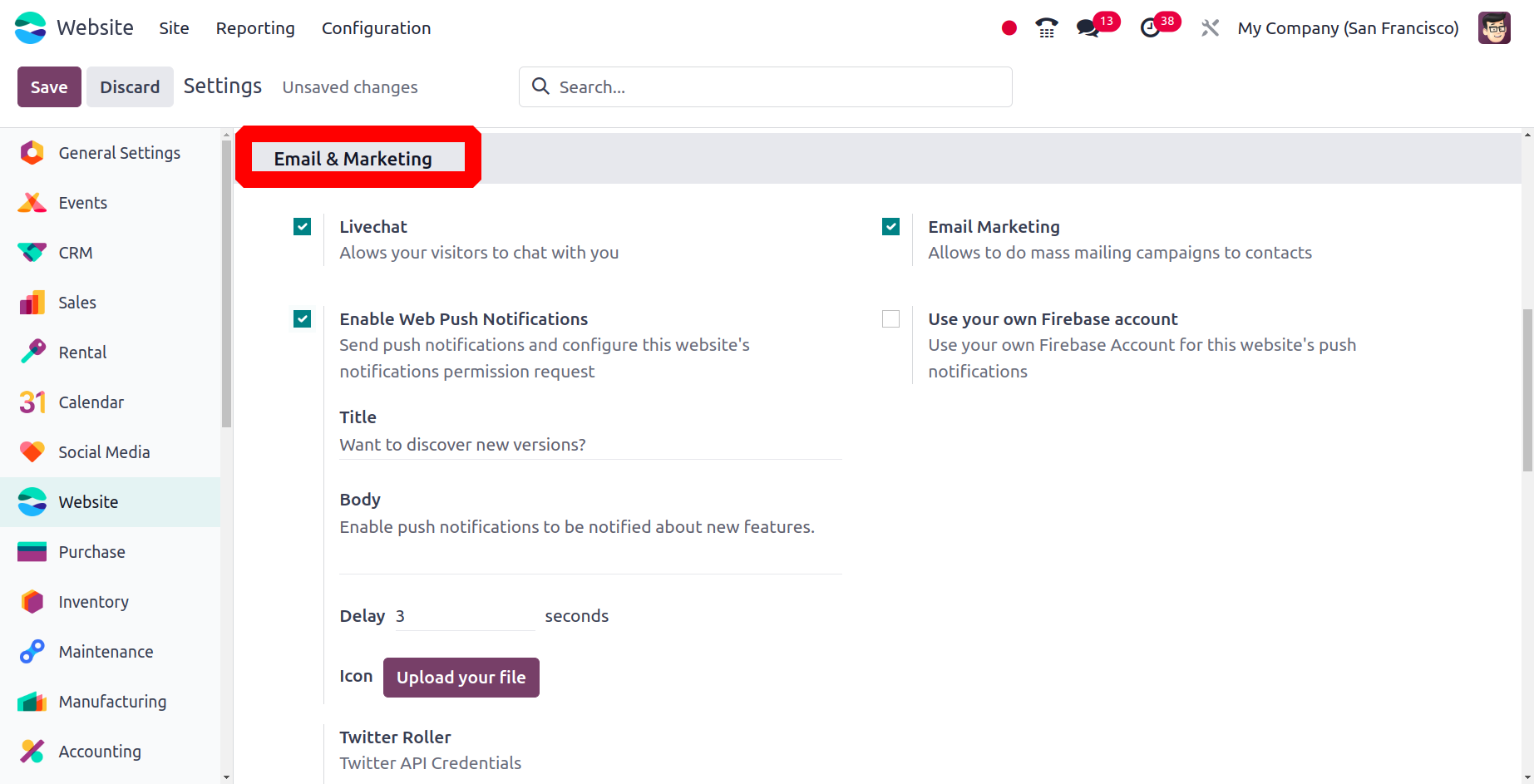The height and width of the screenshot is (784, 1534).
Task: Save the settings changes
Action: 49,87
